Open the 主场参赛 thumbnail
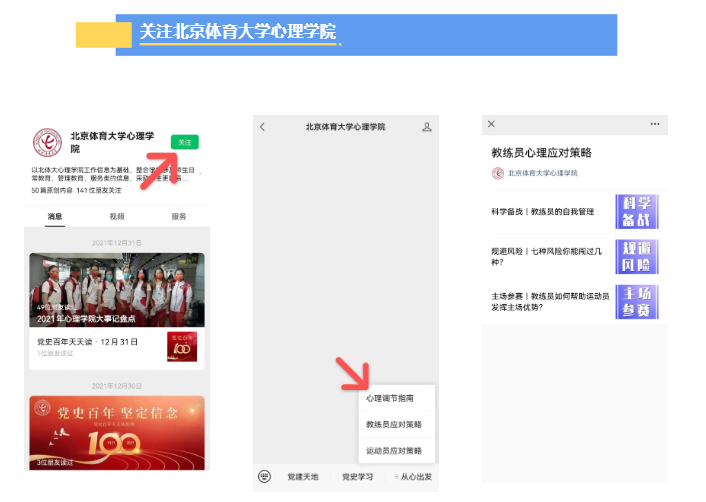The width and height of the screenshot is (706, 502). (x=637, y=302)
